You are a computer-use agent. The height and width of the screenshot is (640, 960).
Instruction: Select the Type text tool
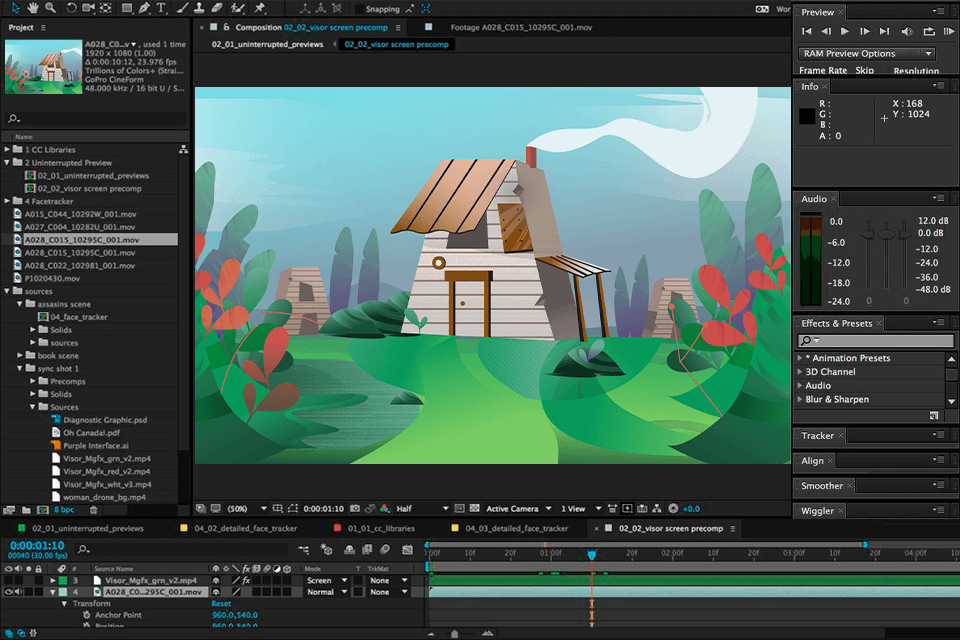click(x=162, y=8)
